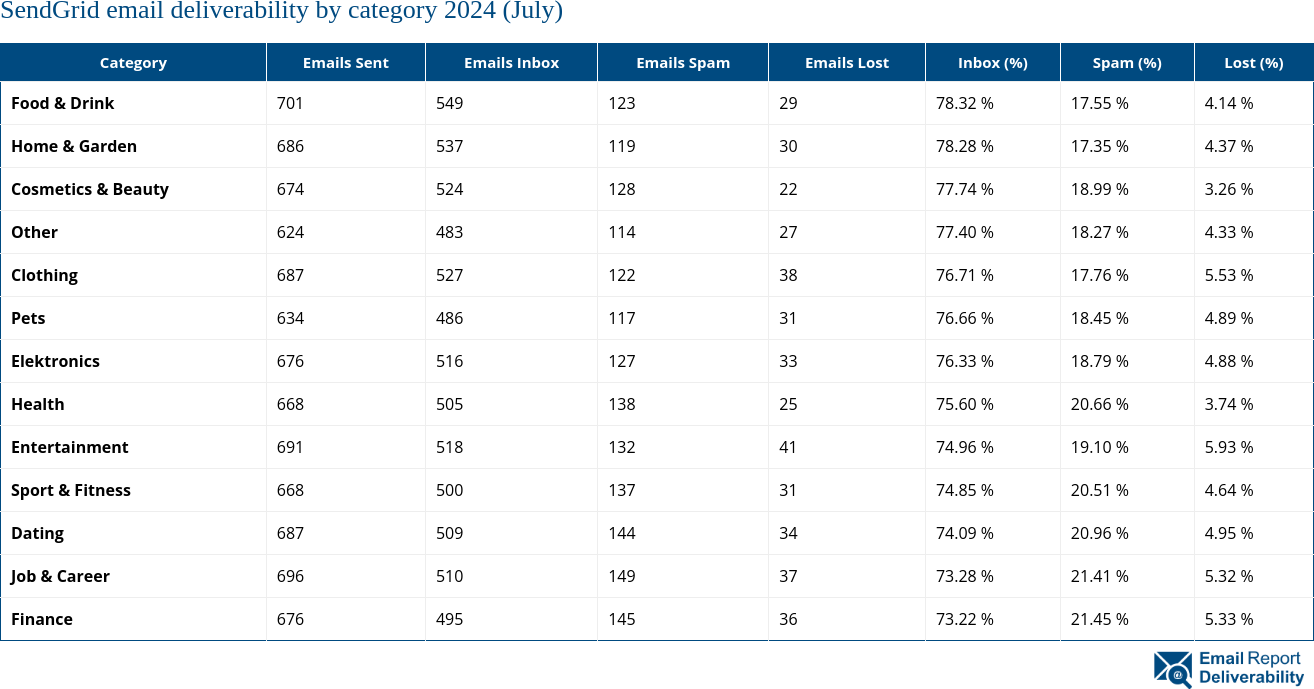Image resolution: width=1314 pixels, height=689 pixels.
Task: Click the 73.22 % inbox value
Action: (x=965, y=619)
